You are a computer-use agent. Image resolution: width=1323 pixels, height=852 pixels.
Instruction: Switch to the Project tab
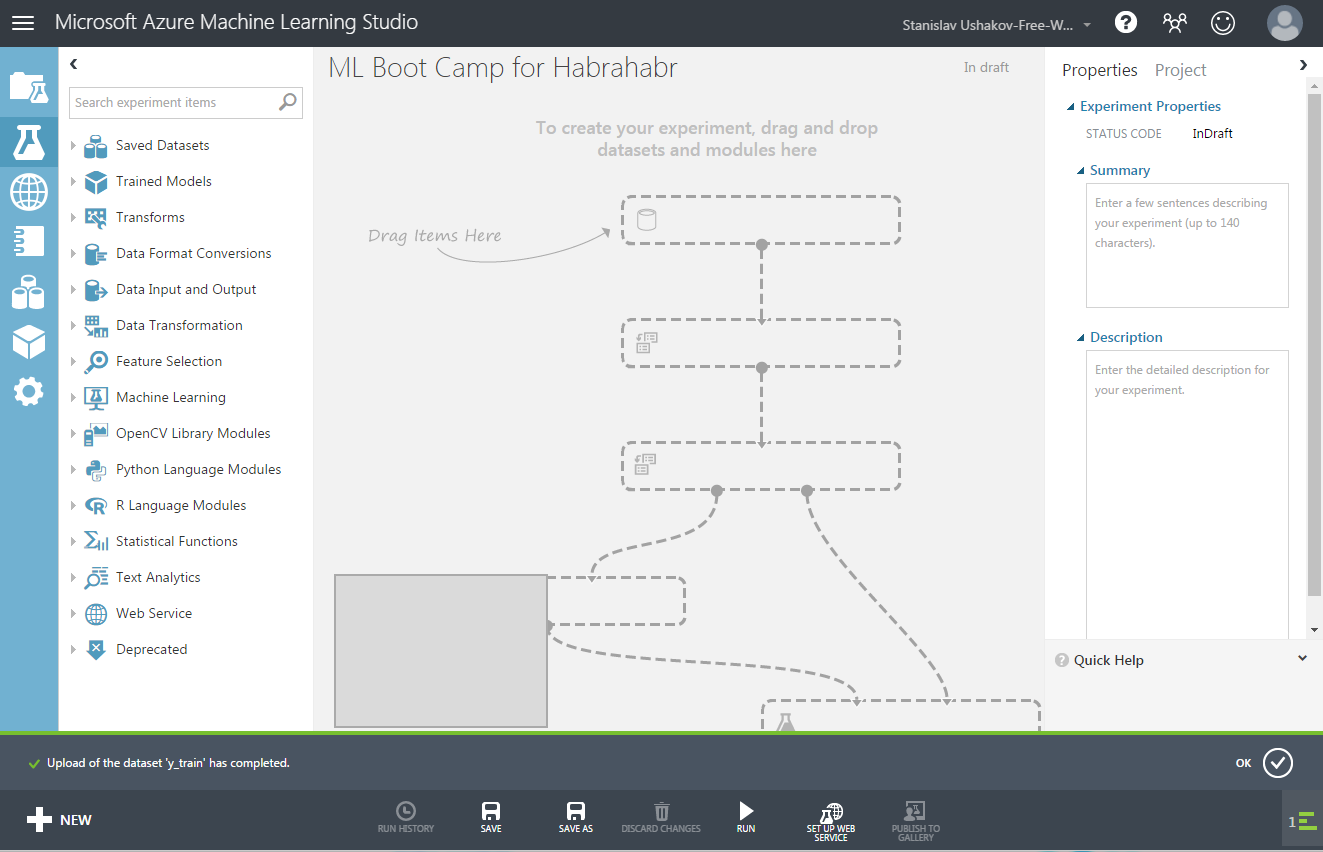tap(1180, 70)
